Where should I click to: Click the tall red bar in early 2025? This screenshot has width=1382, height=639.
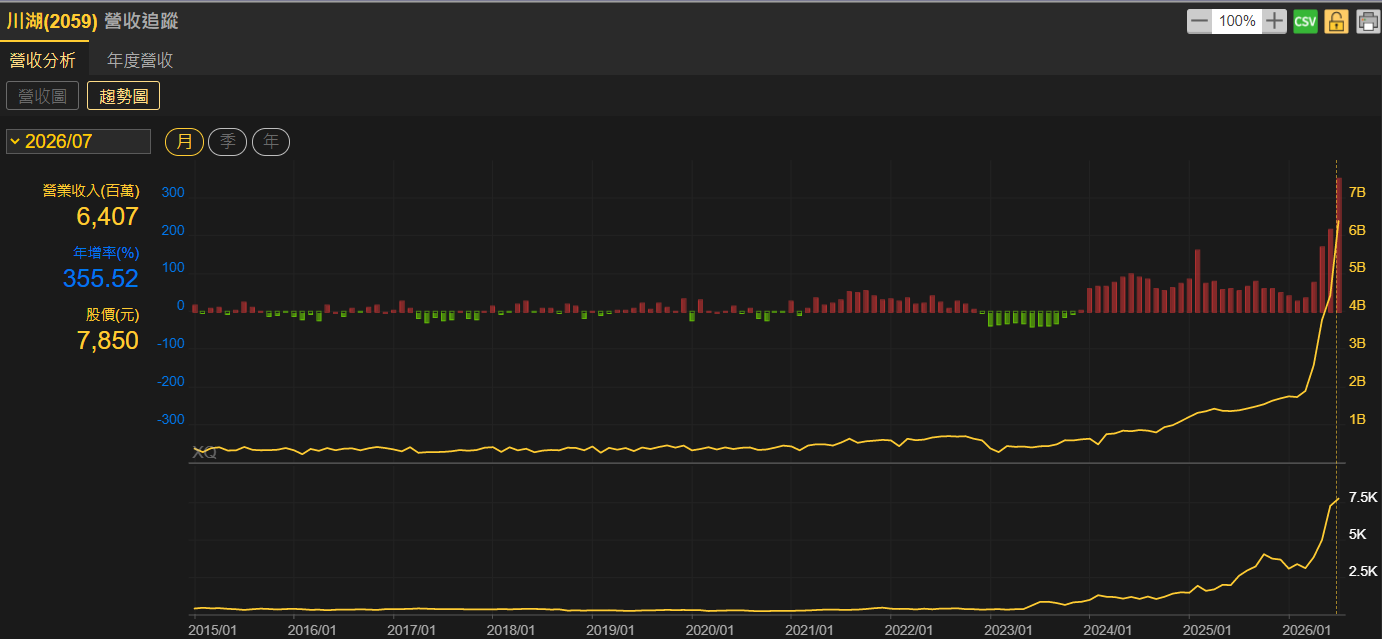[1197, 281]
